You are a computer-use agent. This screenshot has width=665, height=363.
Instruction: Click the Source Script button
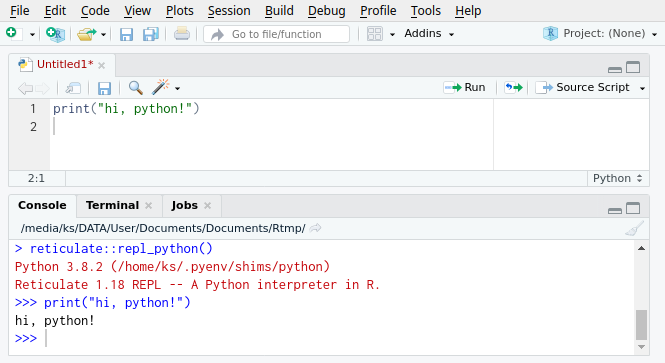(x=583, y=87)
